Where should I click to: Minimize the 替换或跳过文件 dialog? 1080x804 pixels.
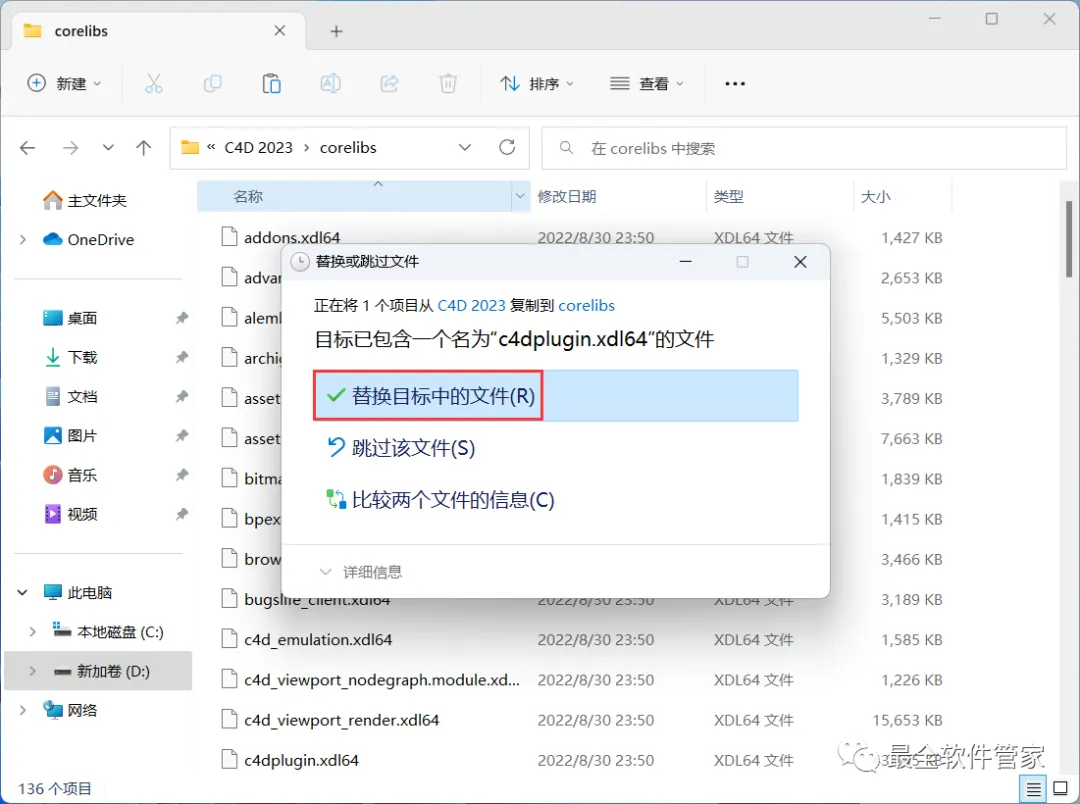click(685, 262)
